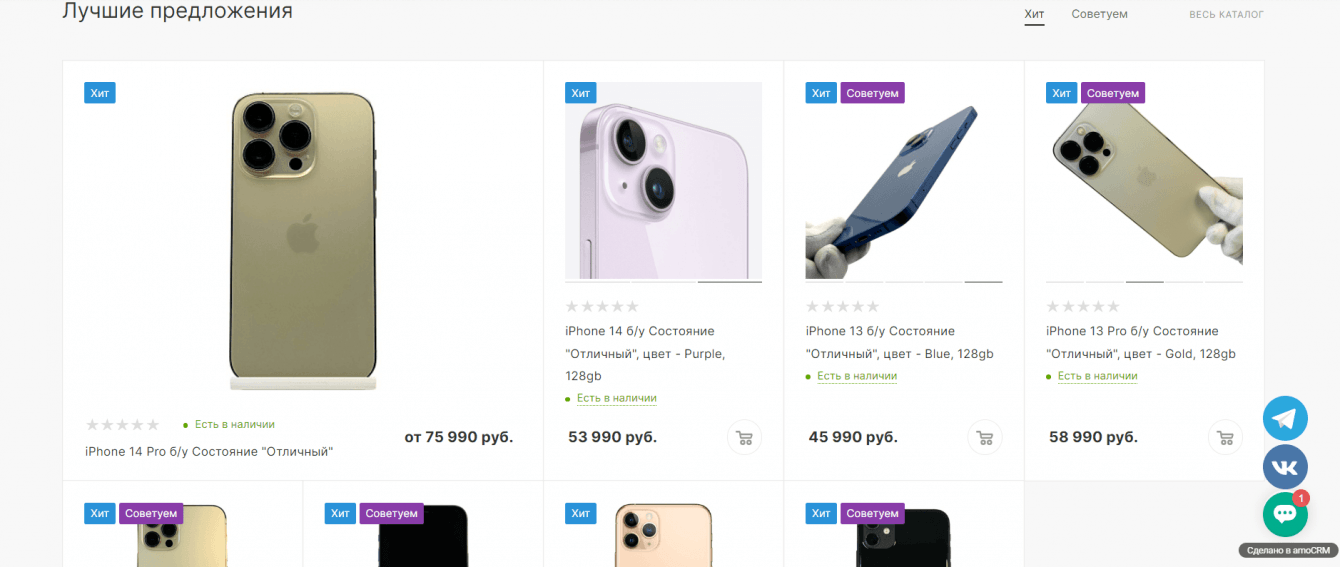
Task: Click 'Есть в наличии' under iPhone 13 Blue
Action: tap(856, 376)
